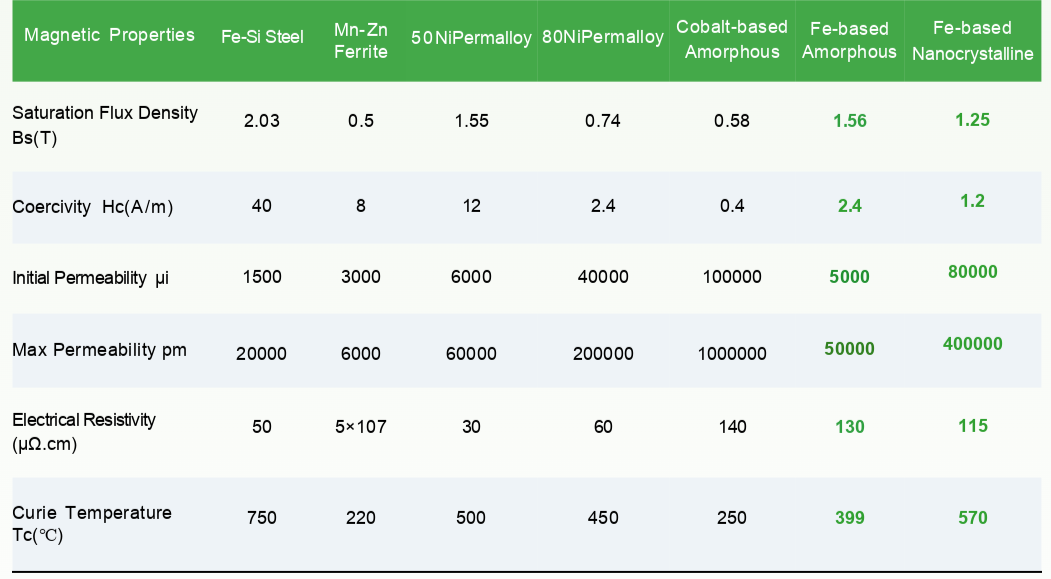Click the Coercivity Hc(A/m) row label
This screenshot has width=1051, height=579.
[92, 206]
